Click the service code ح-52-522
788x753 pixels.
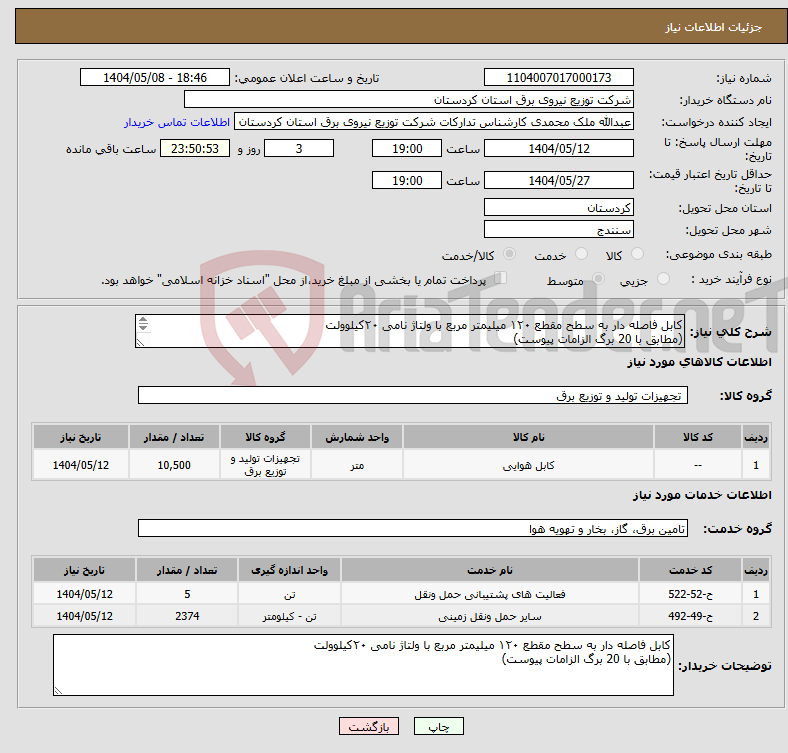691,594
